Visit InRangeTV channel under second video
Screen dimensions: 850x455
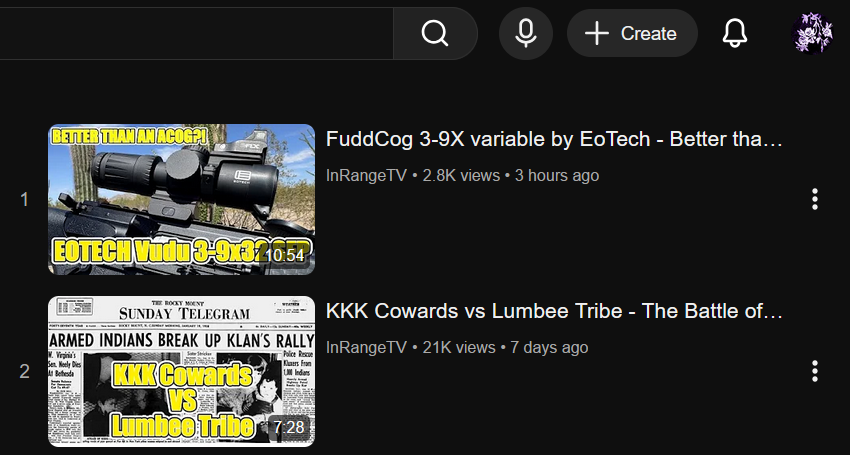pos(366,348)
